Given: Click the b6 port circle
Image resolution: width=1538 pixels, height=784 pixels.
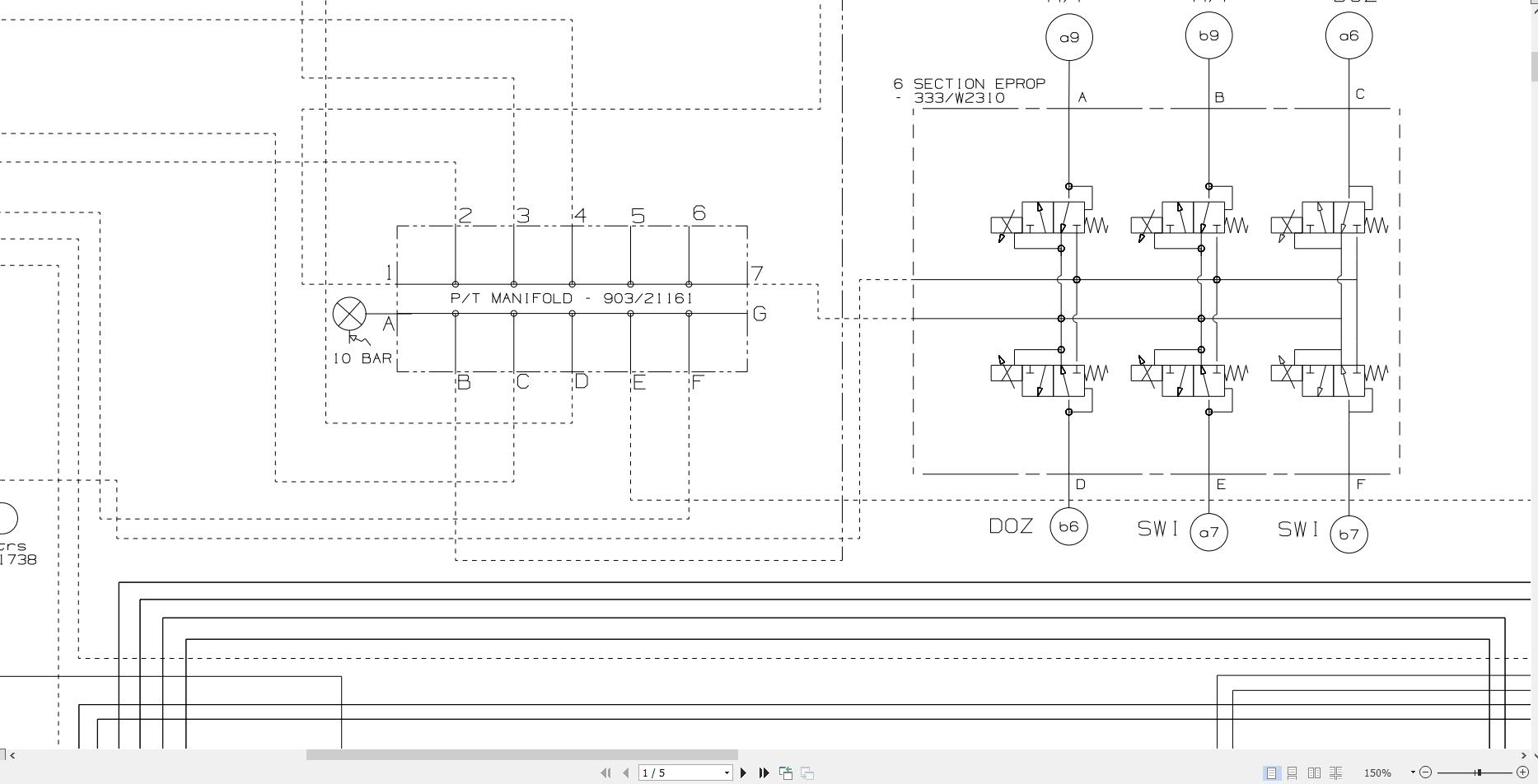Looking at the screenshot, I should pyautogui.click(x=1068, y=526).
